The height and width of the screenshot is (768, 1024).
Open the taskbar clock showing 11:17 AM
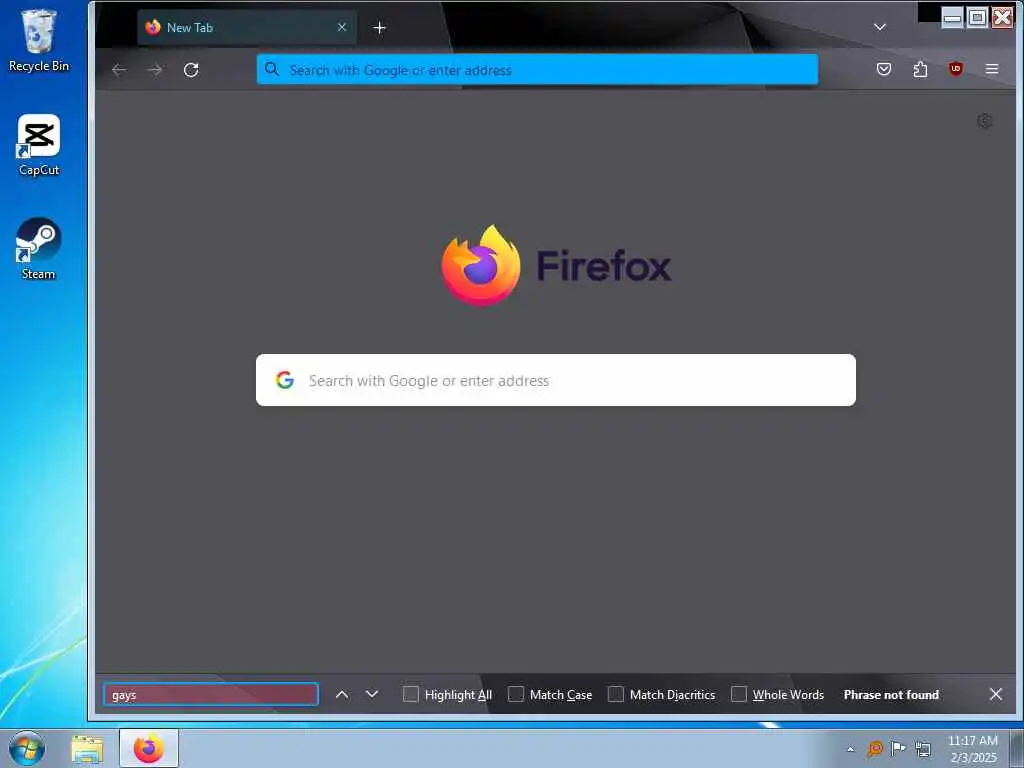click(x=973, y=748)
